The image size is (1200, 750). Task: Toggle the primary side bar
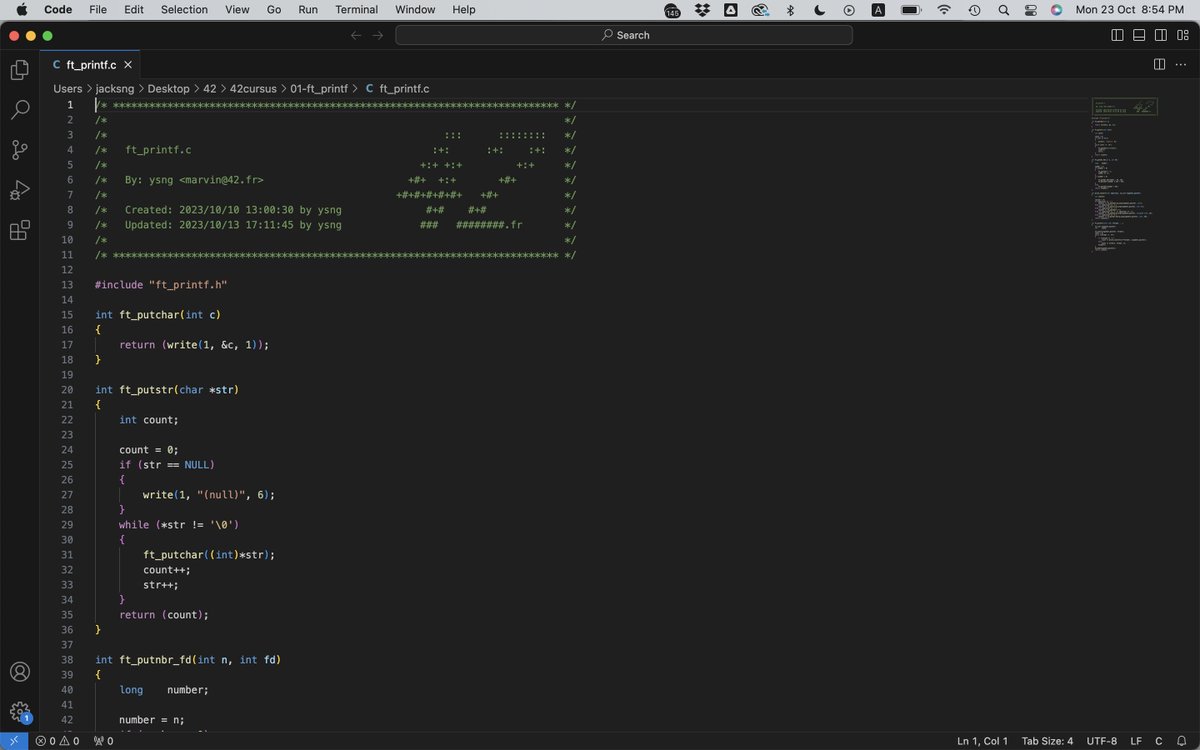click(1117, 35)
